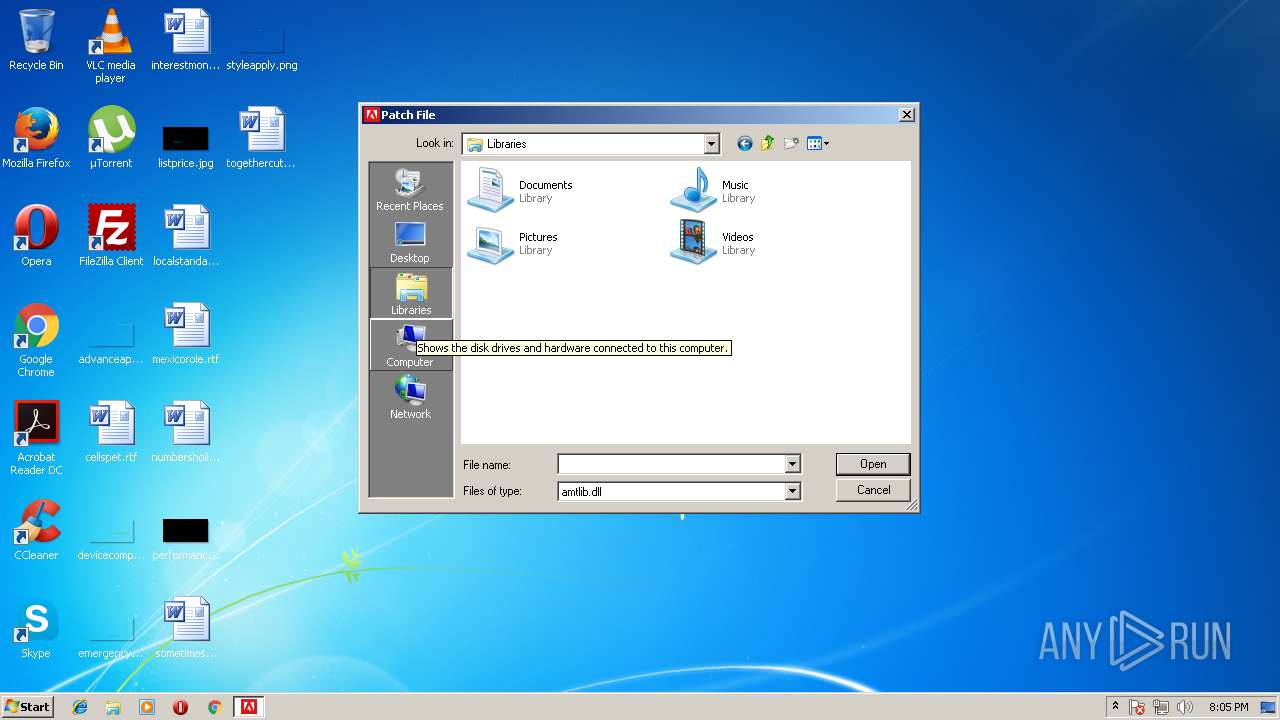The image size is (1280, 720).
Task: Select the Recycle Bin desktop icon
Action: tap(36, 40)
